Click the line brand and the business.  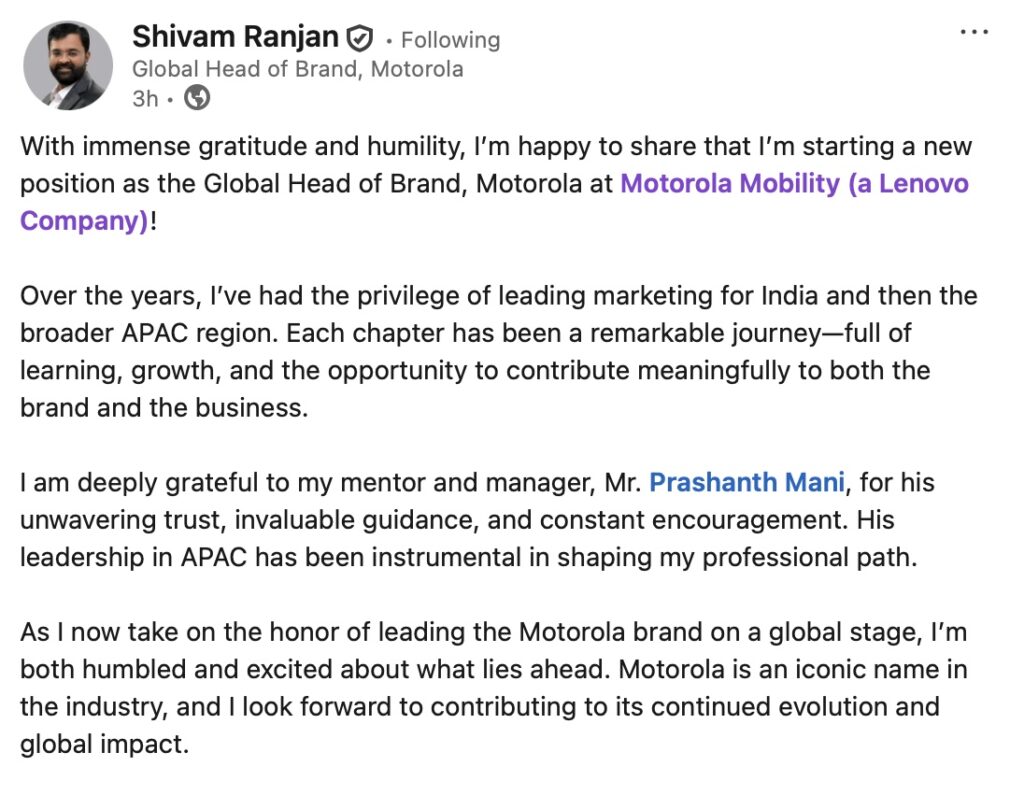[164, 408]
